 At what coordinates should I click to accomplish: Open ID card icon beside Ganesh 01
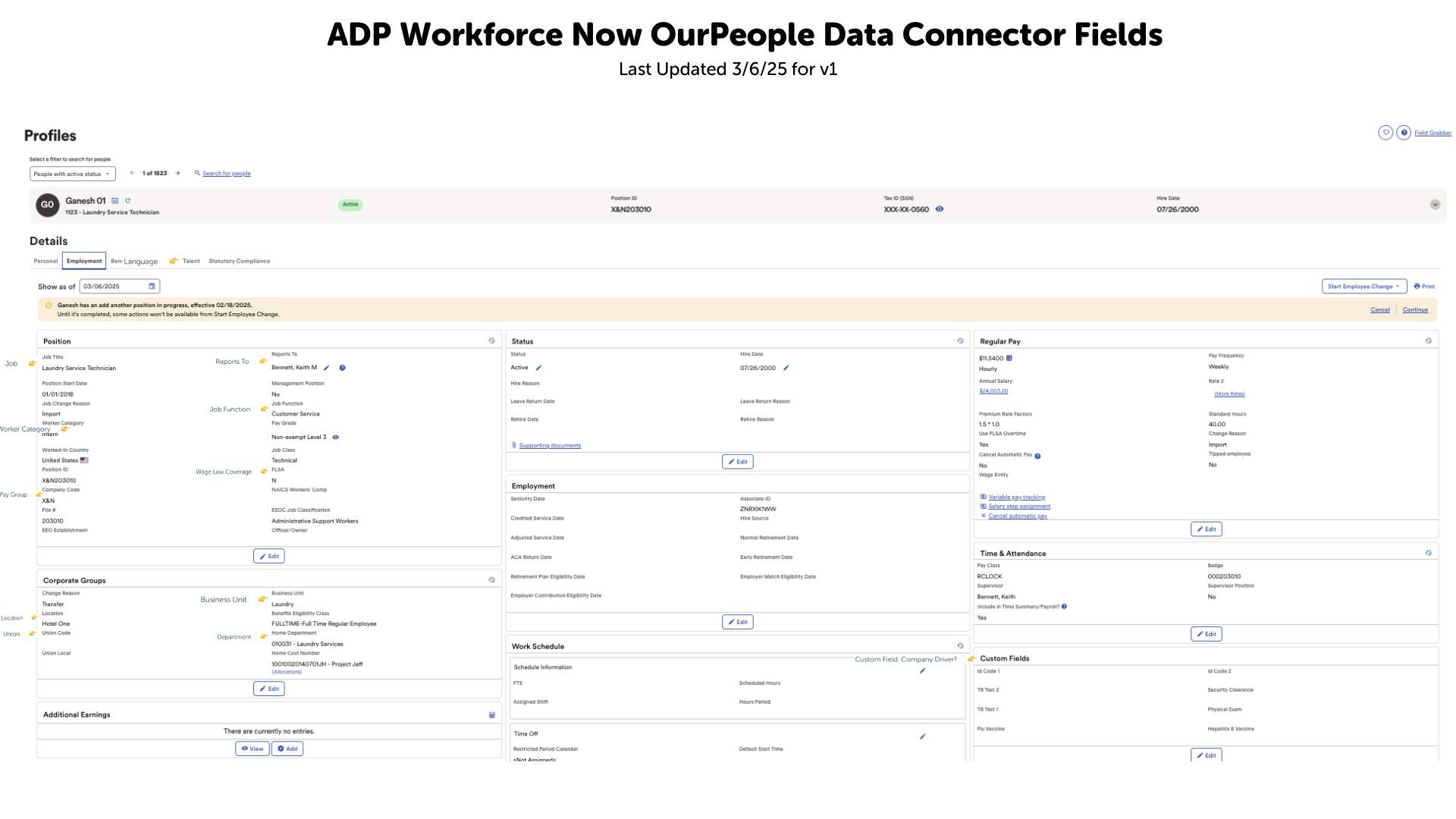click(x=115, y=201)
